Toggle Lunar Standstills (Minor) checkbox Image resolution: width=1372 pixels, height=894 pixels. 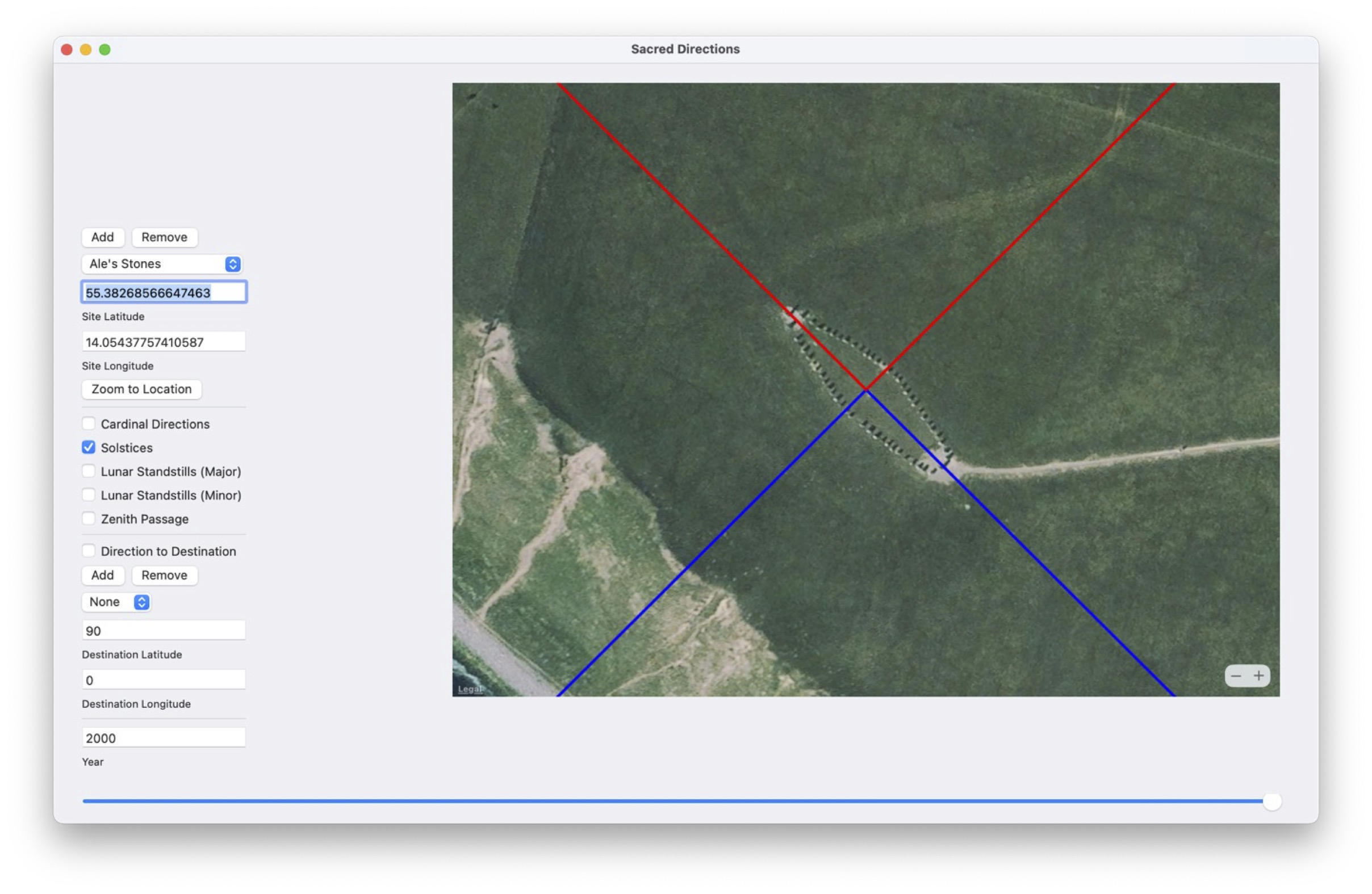[x=89, y=495]
